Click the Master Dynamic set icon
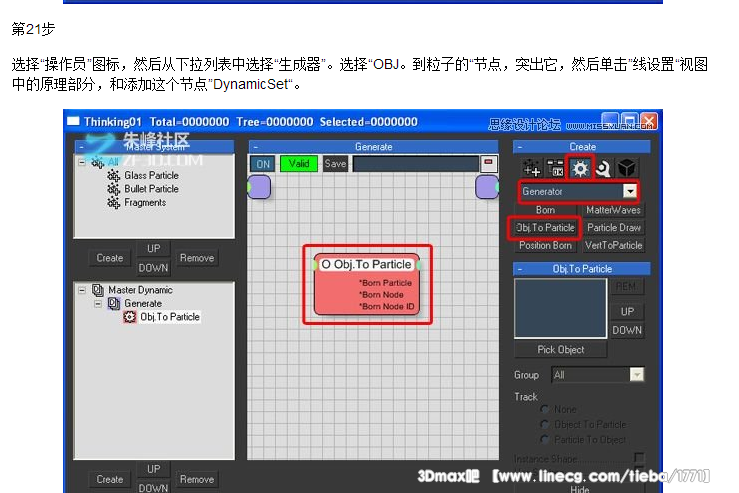The image size is (739, 493). [98, 290]
